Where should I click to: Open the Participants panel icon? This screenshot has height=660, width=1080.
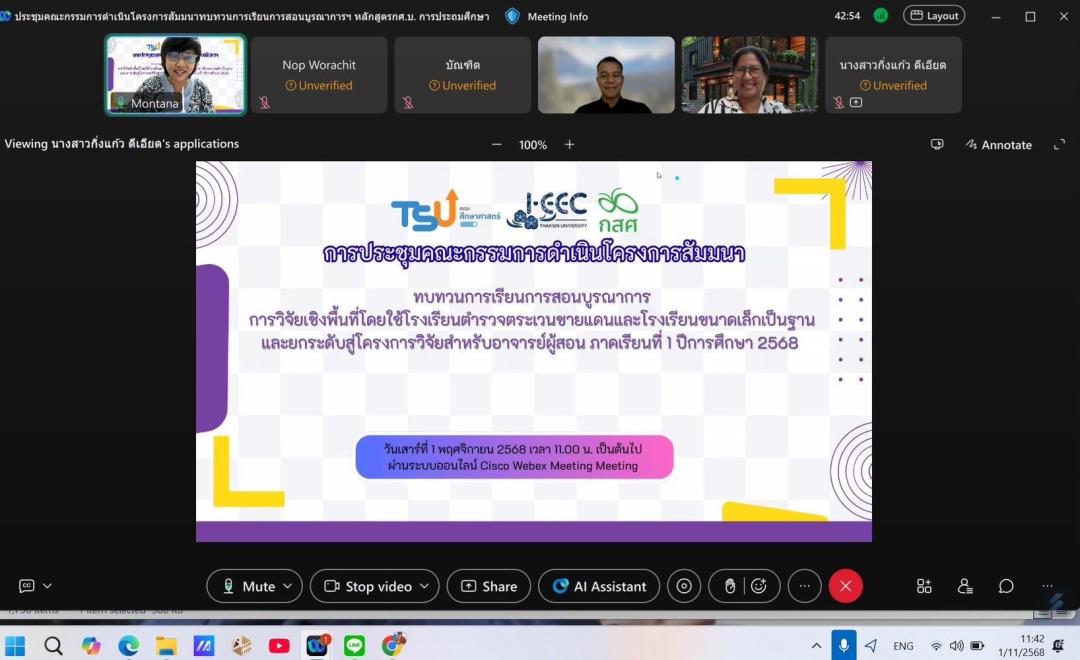[965, 586]
